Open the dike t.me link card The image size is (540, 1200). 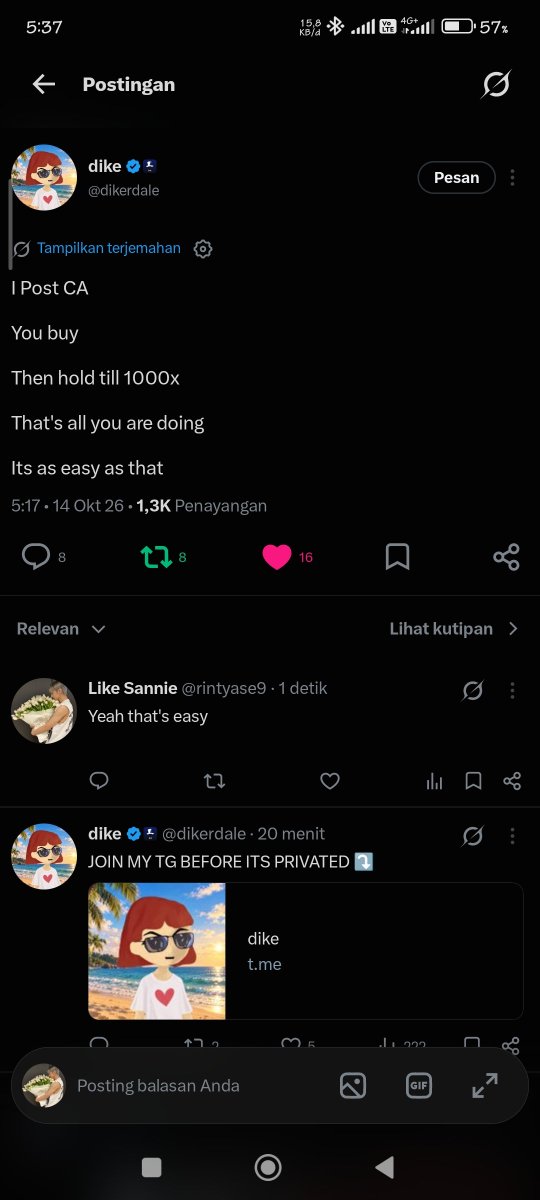tap(306, 951)
